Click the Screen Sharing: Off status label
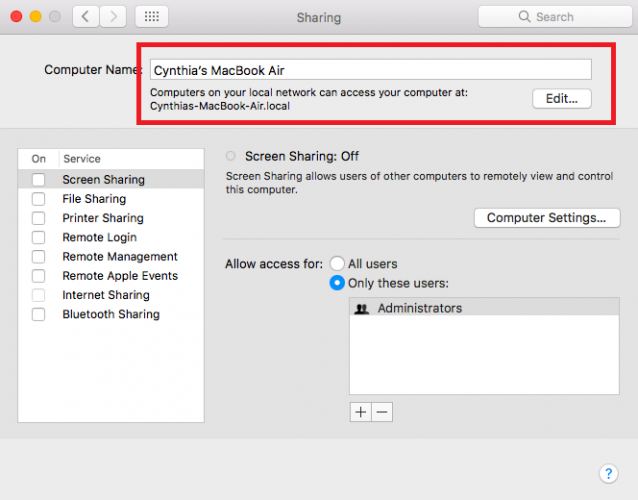Image resolution: width=638 pixels, height=500 pixels. pyautogui.click(x=302, y=156)
